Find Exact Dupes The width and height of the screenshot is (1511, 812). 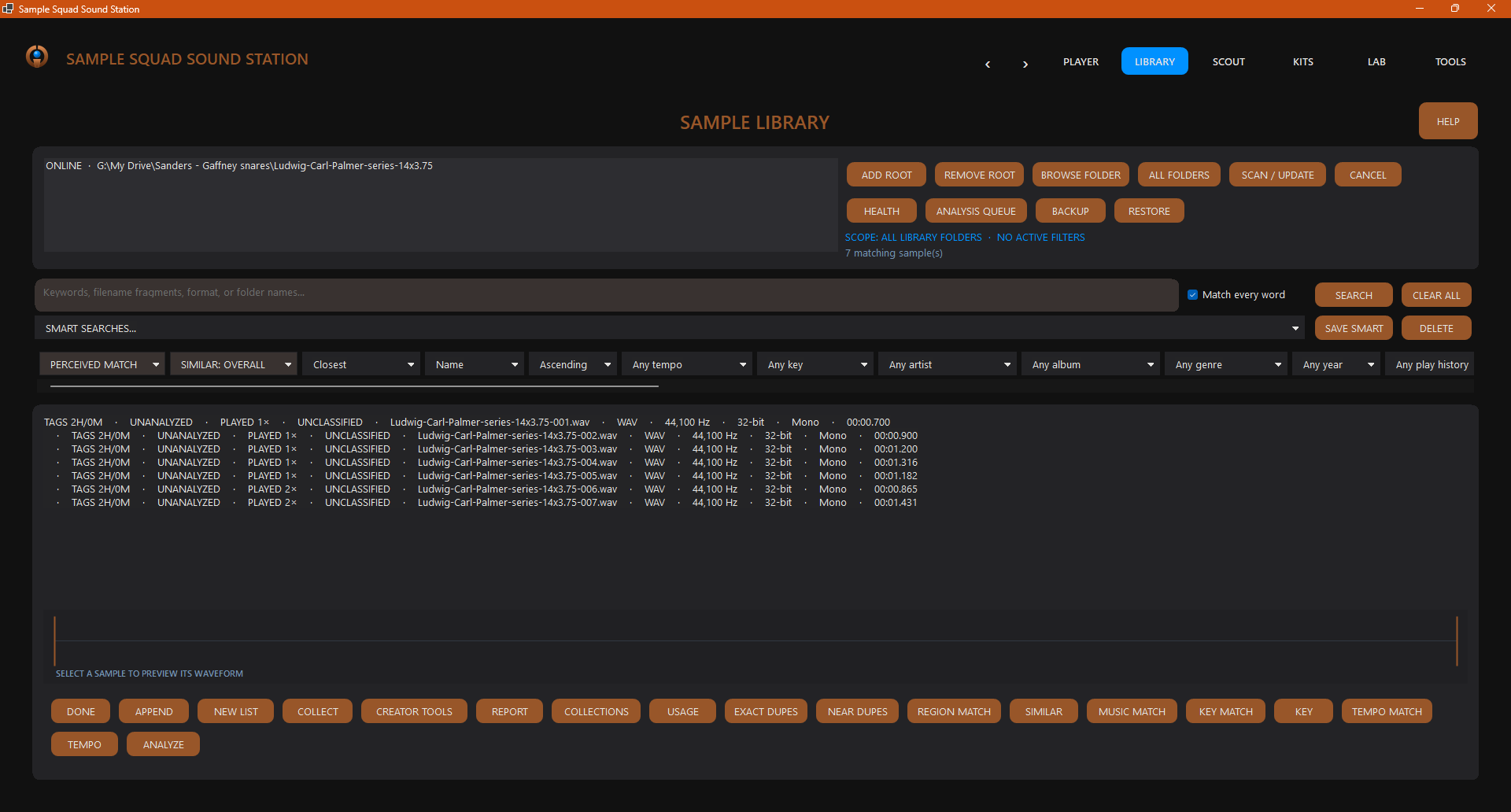click(766, 711)
